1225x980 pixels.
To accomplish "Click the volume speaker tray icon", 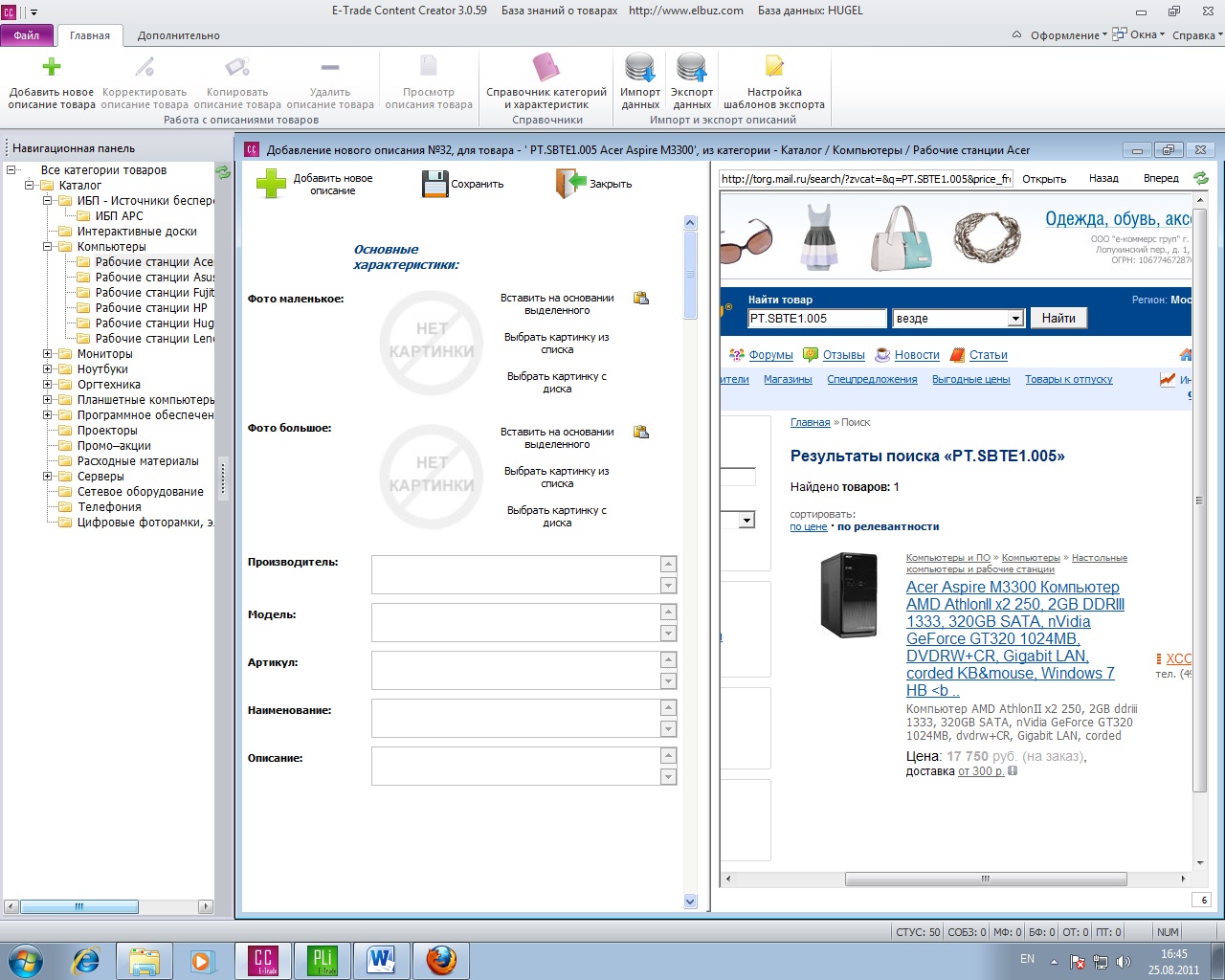I will coord(1124,962).
